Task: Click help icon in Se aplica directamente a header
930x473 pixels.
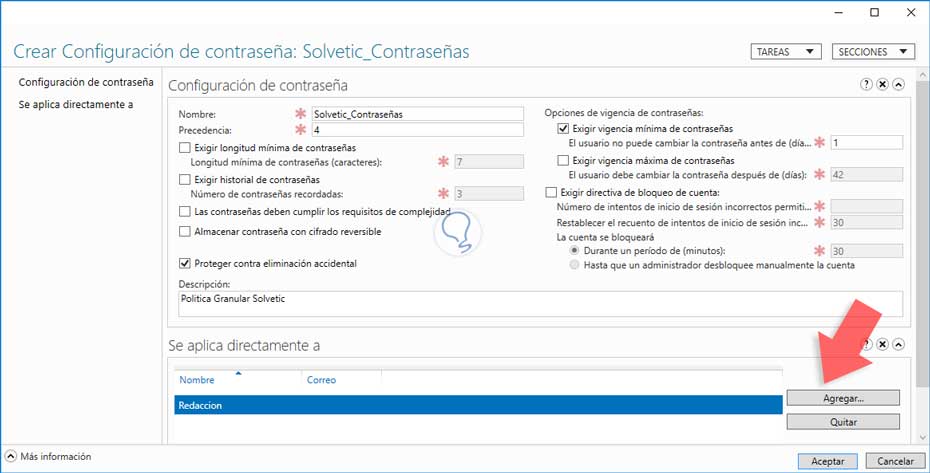Action: [866, 344]
